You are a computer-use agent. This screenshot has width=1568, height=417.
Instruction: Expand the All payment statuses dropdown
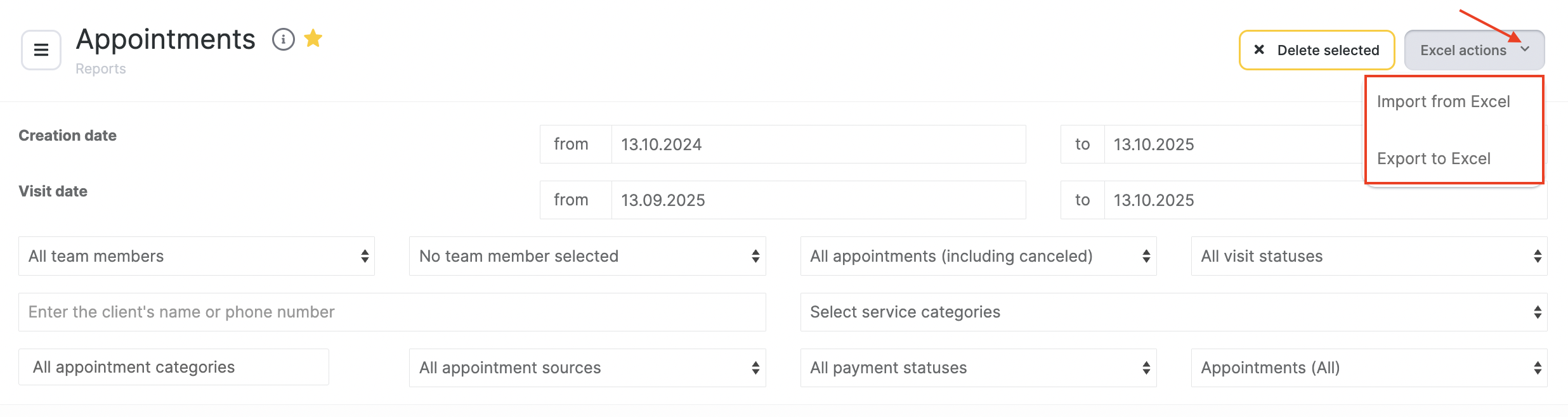(x=978, y=368)
